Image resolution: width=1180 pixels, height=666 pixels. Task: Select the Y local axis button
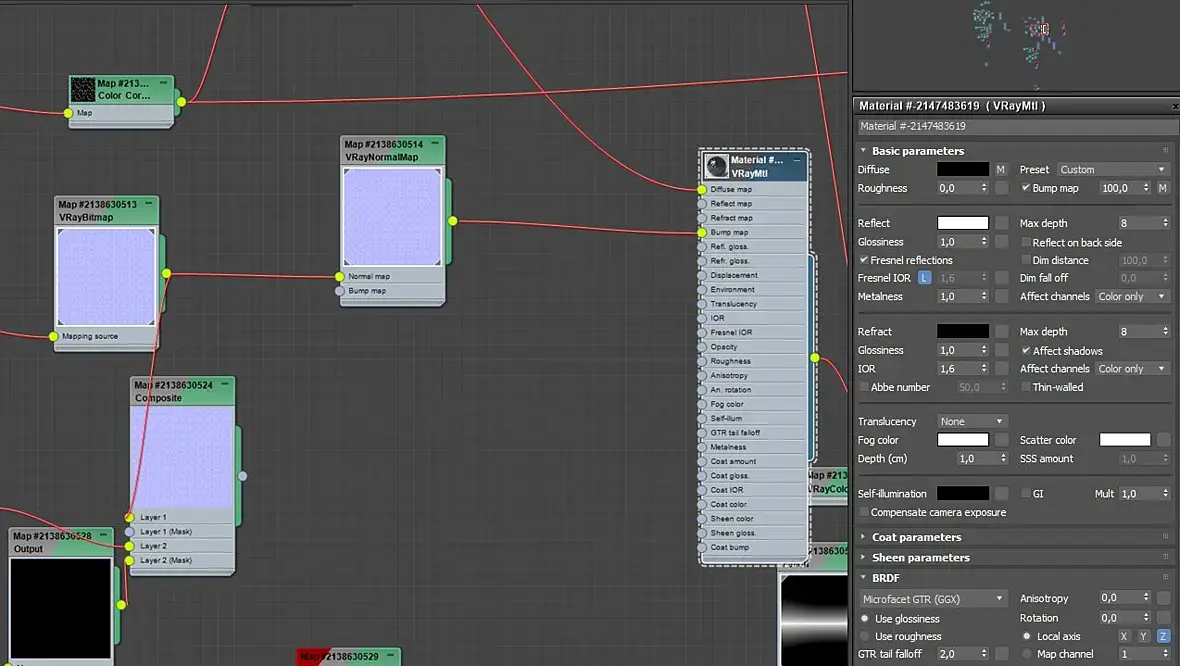(x=1143, y=636)
